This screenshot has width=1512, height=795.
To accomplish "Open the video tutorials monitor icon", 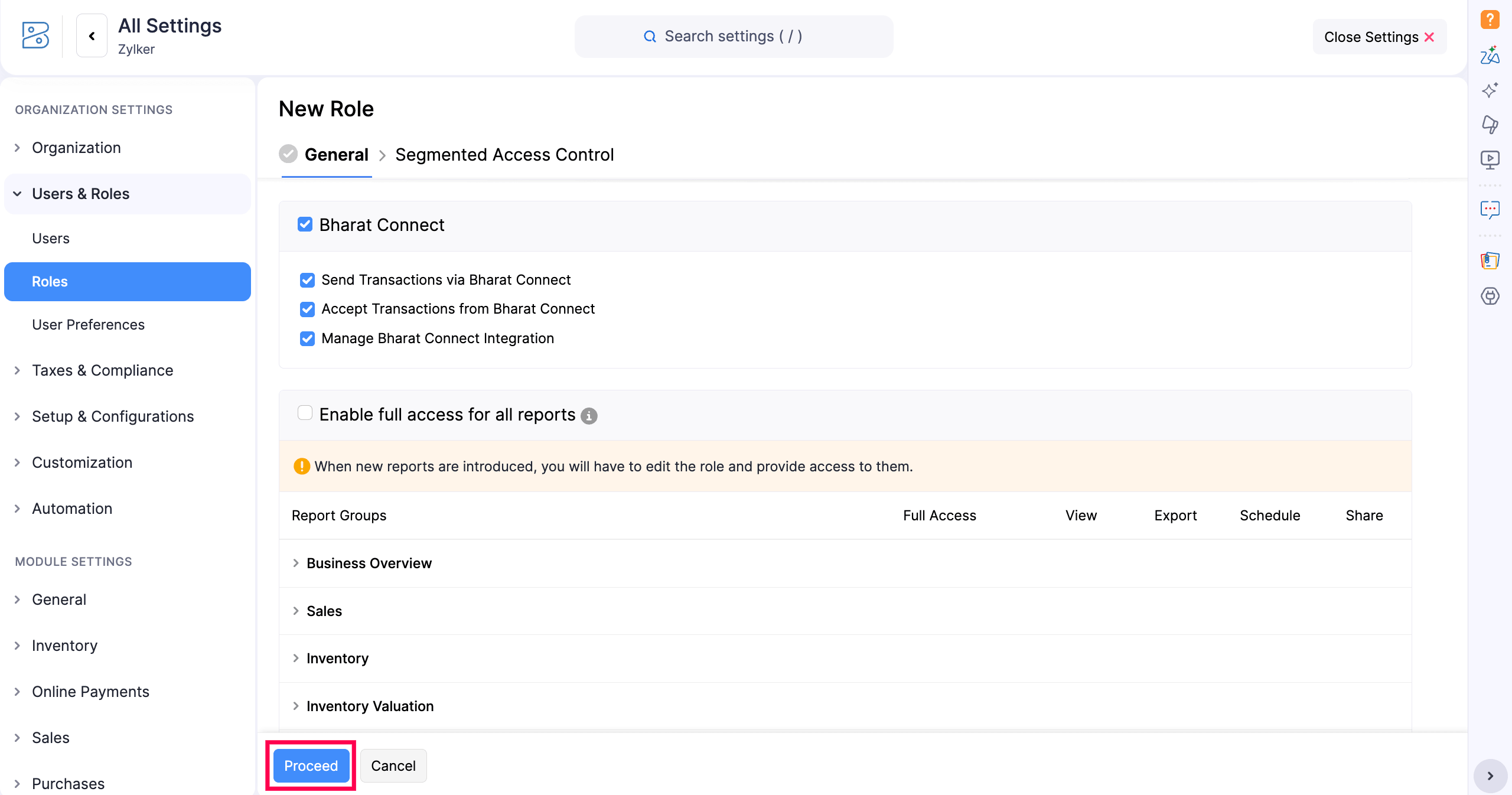I will point(1490,159).
